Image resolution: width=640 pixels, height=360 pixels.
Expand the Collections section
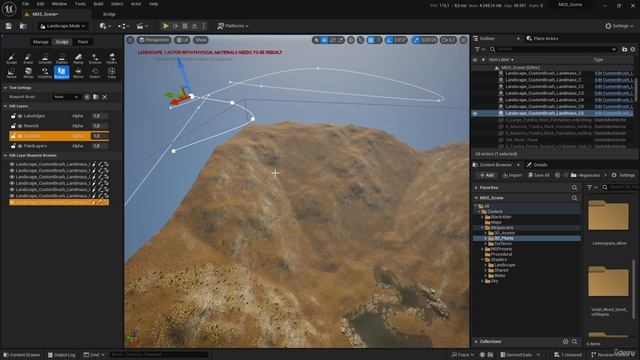point(476,341)
